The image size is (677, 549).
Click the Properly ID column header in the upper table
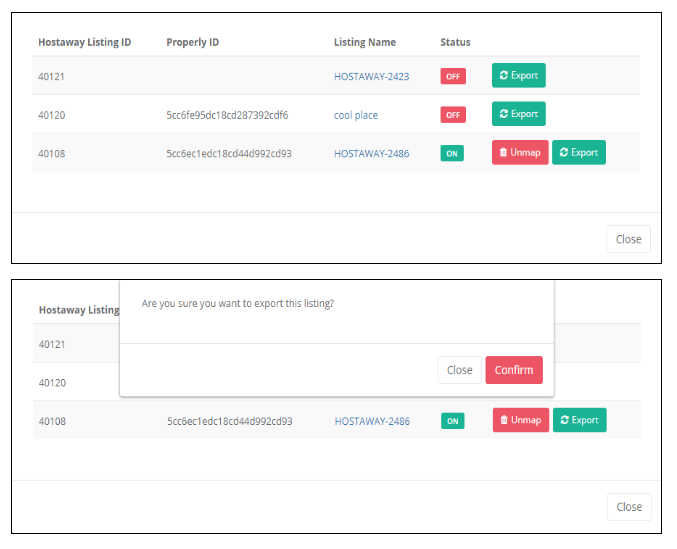click(192, 42)
